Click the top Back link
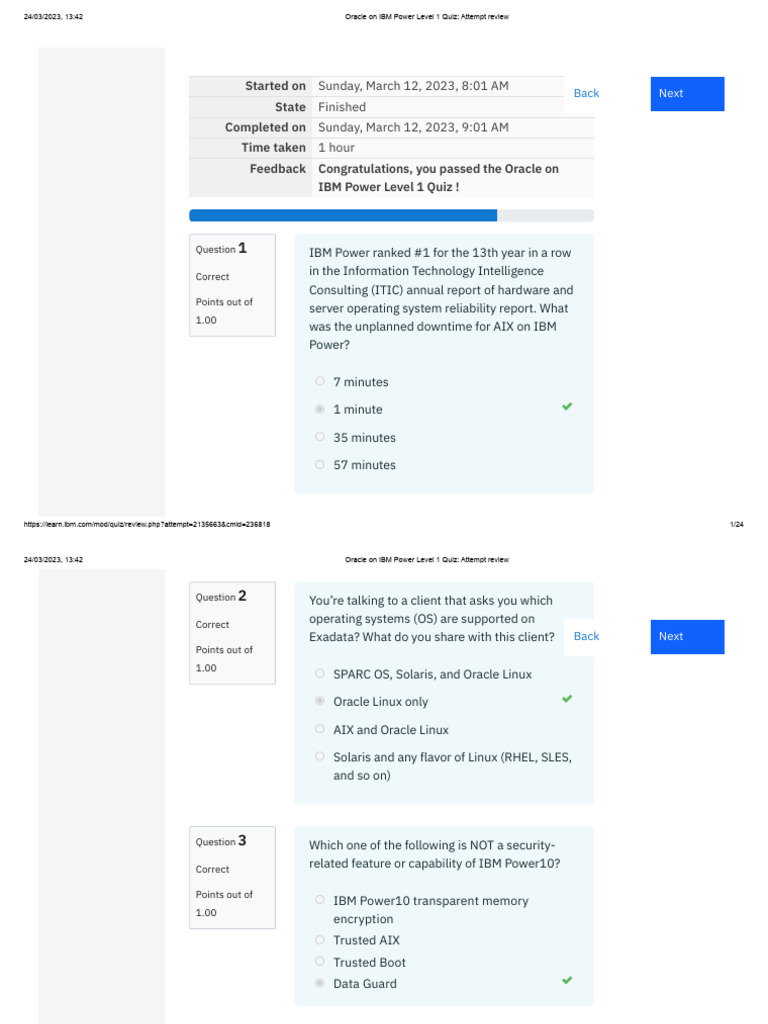The height and width of the screenshot is (1024, 768). pyautogui.click(x=586, y=94)
